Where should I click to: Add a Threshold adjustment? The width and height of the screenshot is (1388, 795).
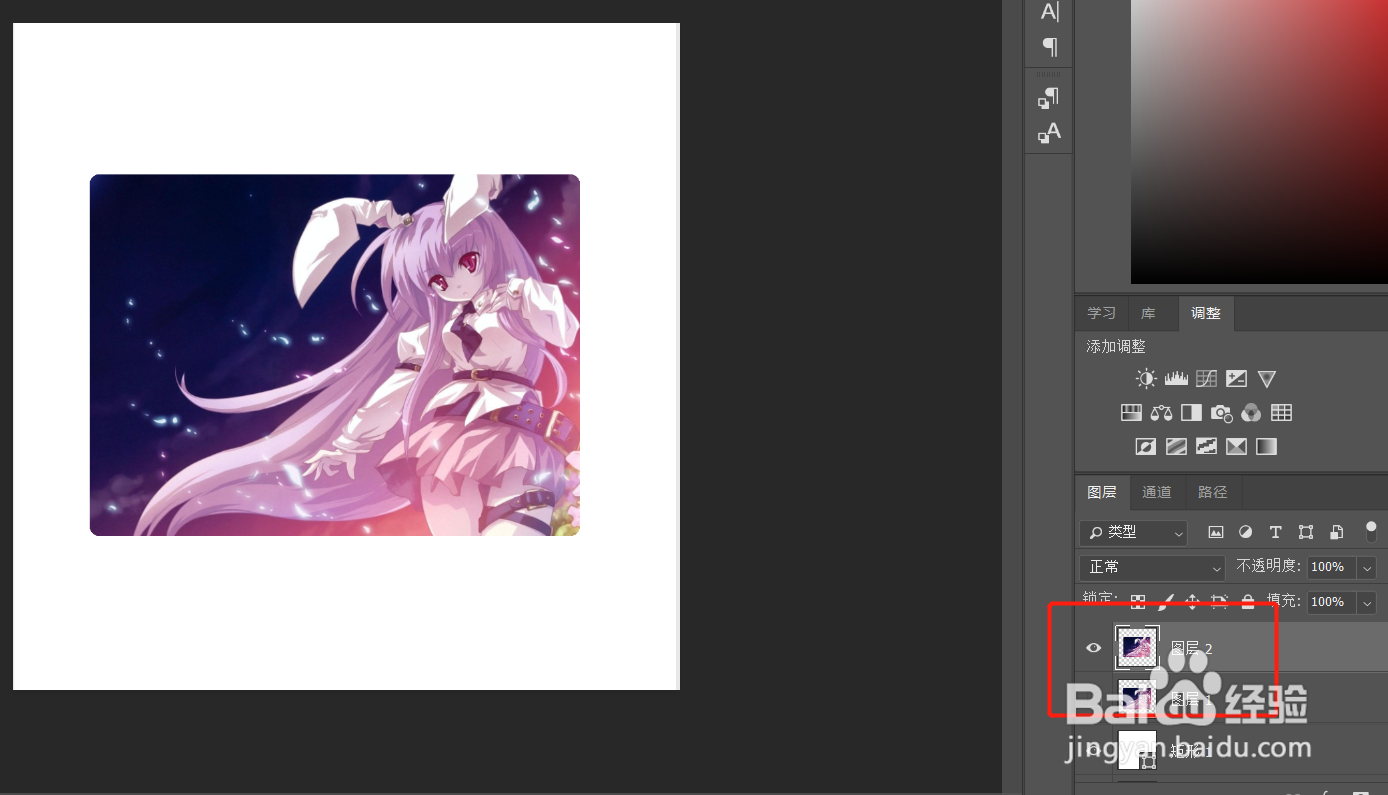[x=1206, y=447]
